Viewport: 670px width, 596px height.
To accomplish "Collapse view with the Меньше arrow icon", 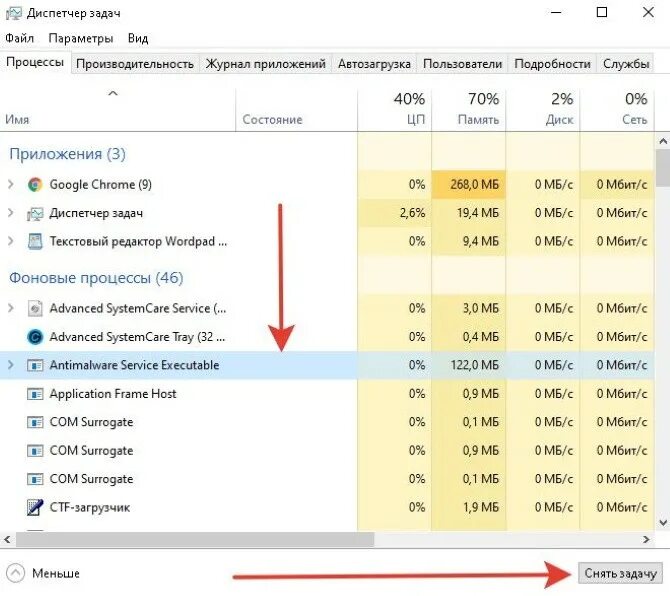I will click(x=15, y=573).
